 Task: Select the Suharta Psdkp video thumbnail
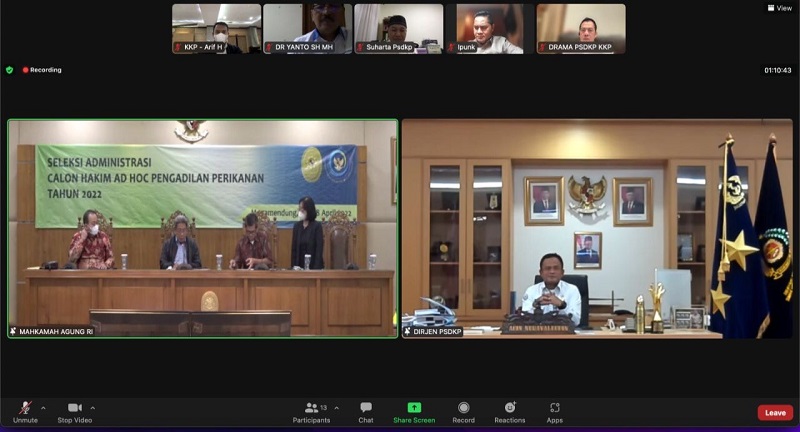[398, 29]
